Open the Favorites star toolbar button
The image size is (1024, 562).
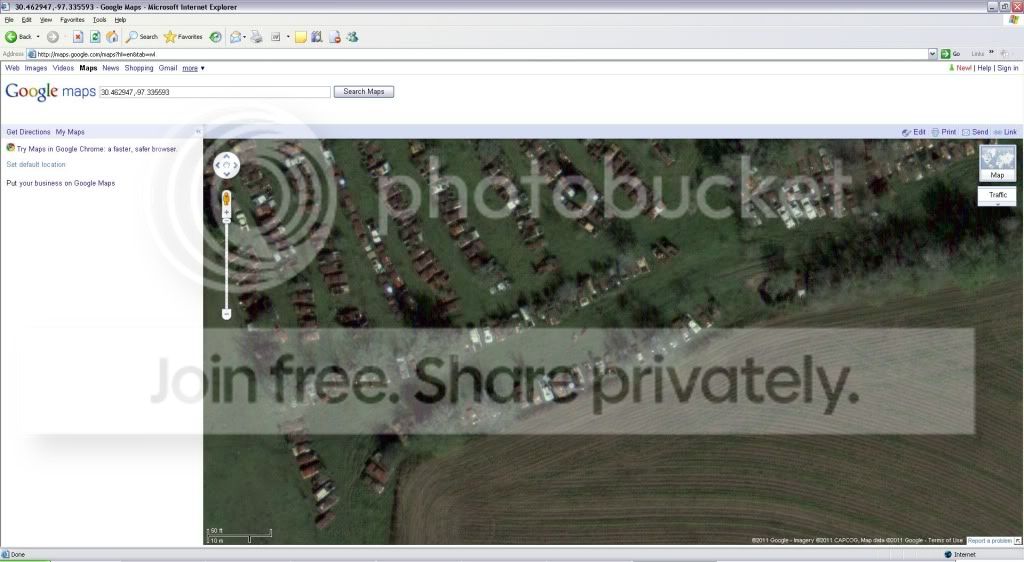tap(184, 37)
